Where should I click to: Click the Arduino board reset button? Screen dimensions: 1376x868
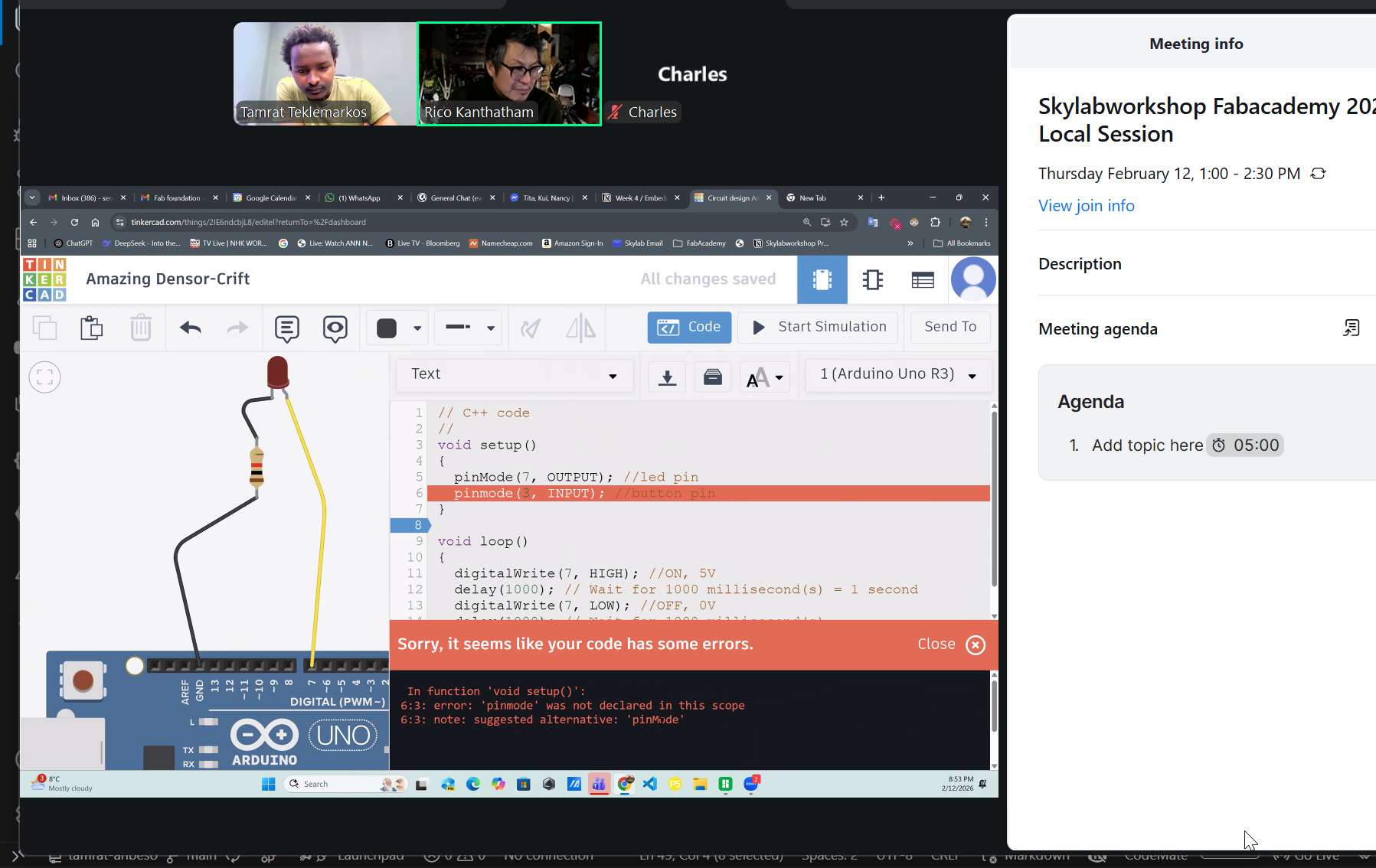point(83,680)
